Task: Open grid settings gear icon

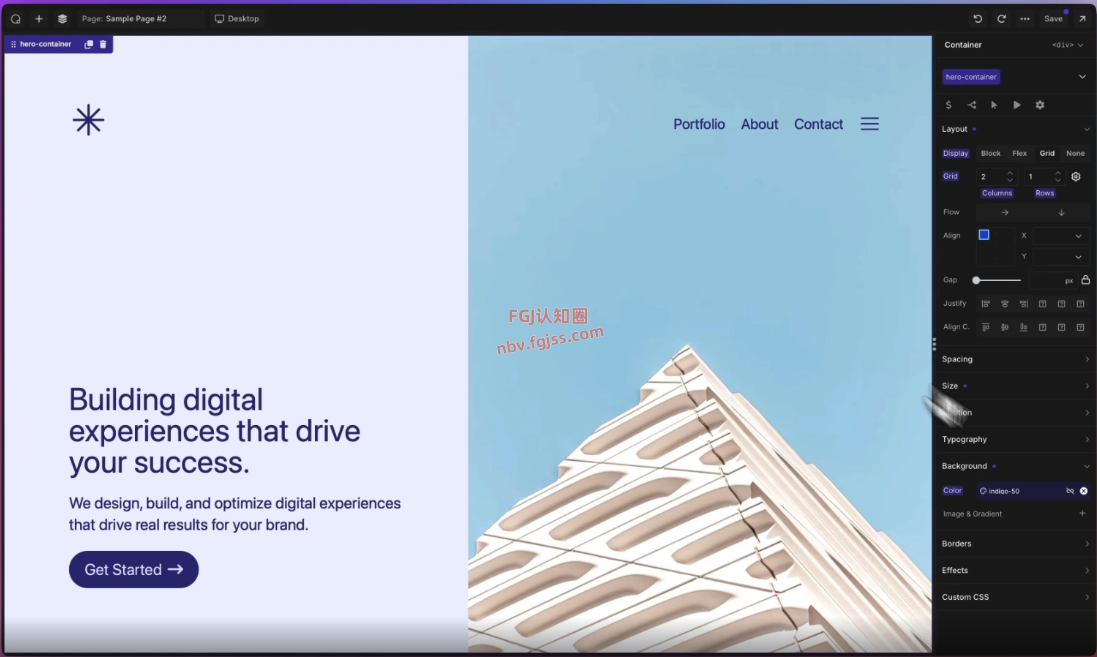Action: pyautogui.click(x=1076, y=177)
